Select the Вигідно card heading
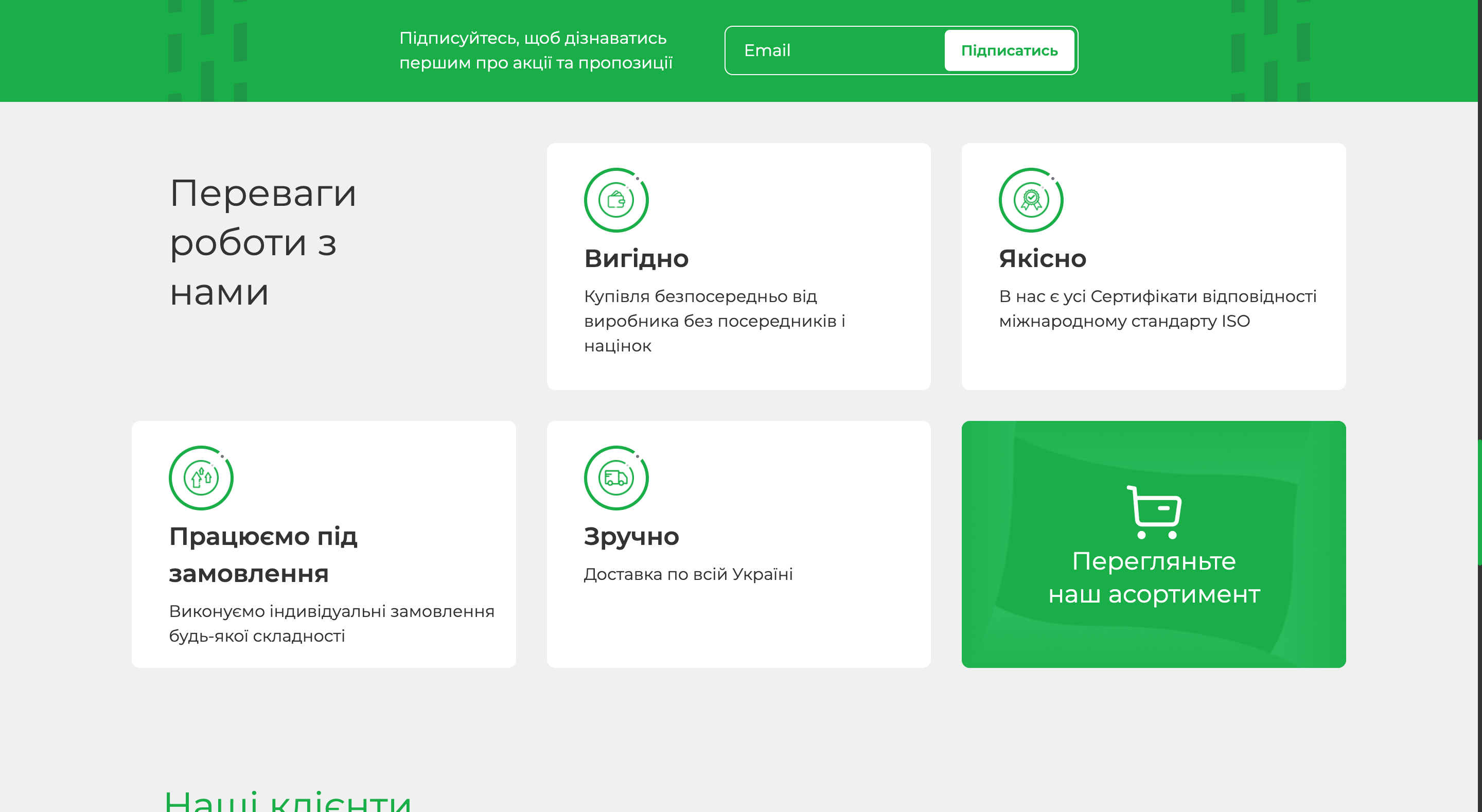This screenshot has width=1482, height=812. point(637,258)
